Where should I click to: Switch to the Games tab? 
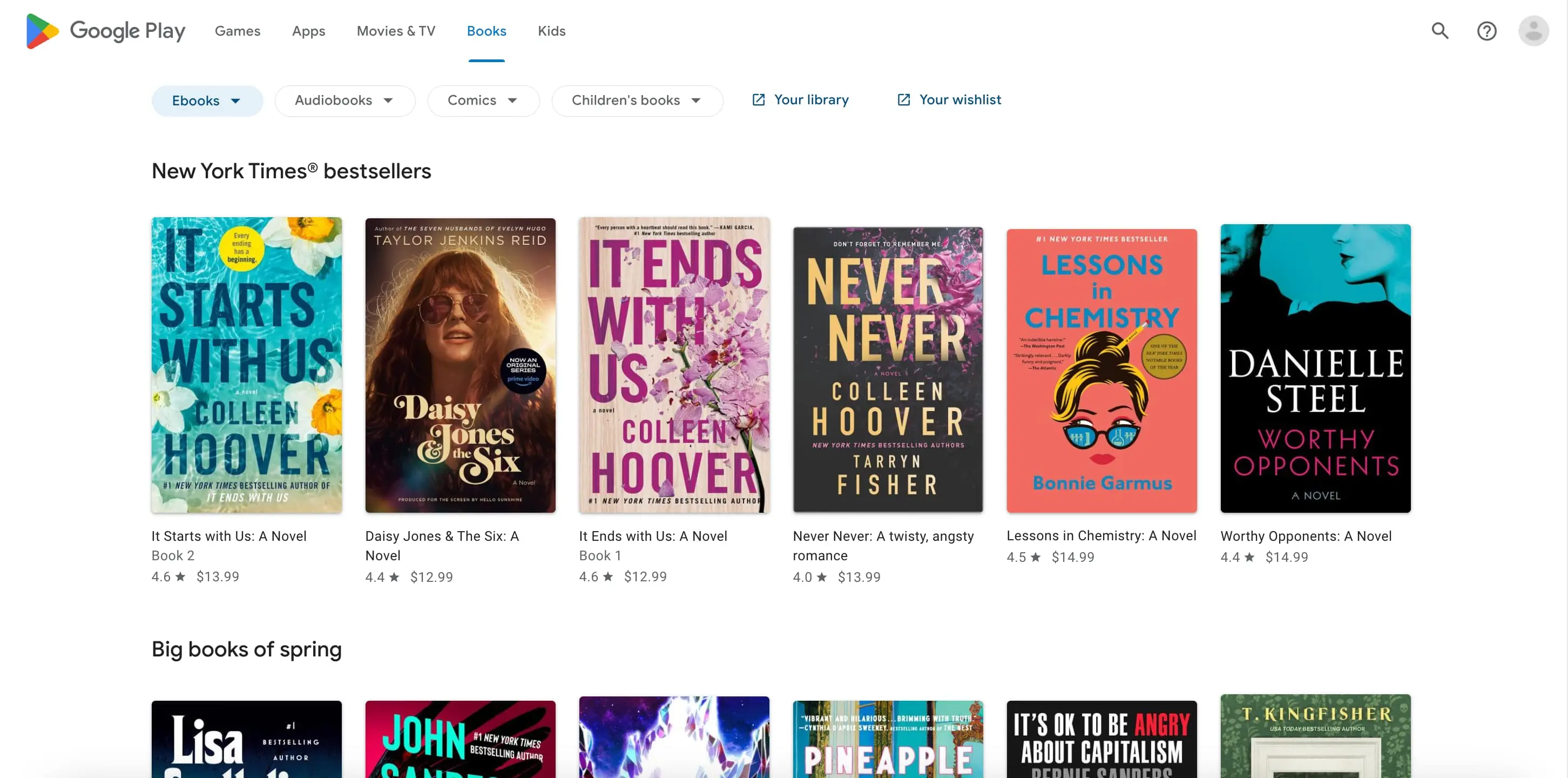tap(238, 31)
